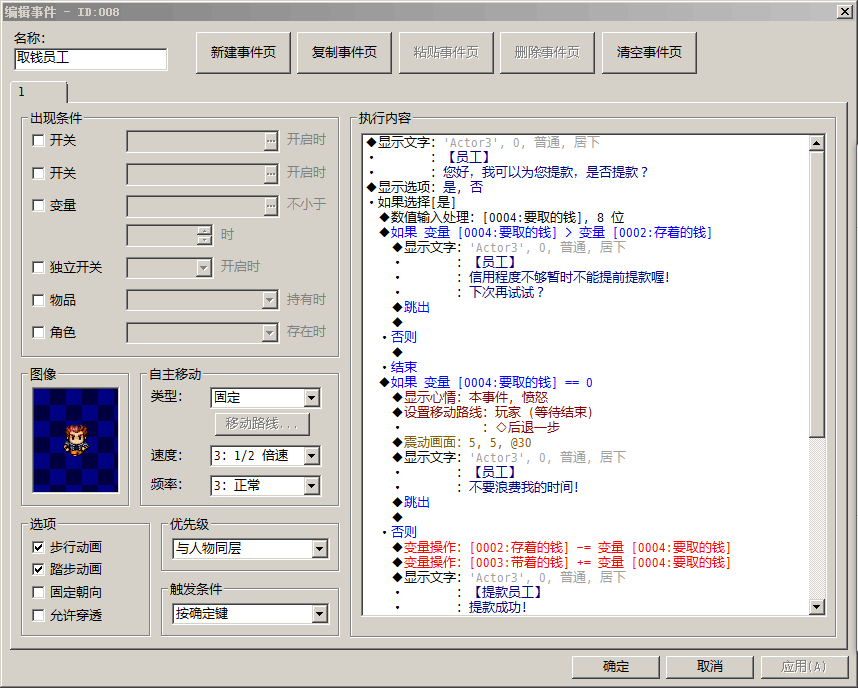This screenshot has width=858, height=688.
Task: Open the 优先级 dropdown showing 与人物同层
Action: (251, 548)
